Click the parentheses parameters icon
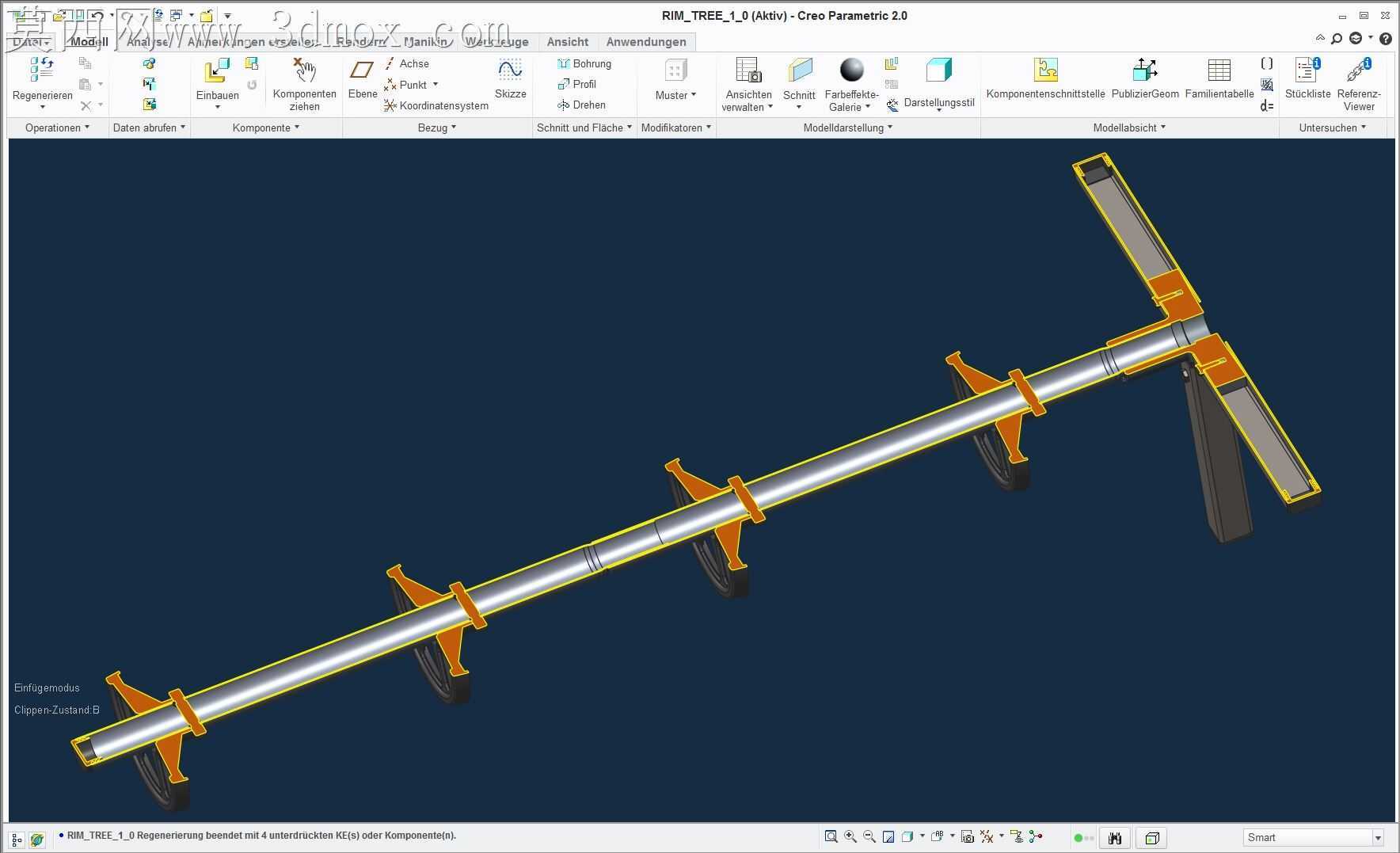This screenshot has width=1400, height=853. 1267,63
